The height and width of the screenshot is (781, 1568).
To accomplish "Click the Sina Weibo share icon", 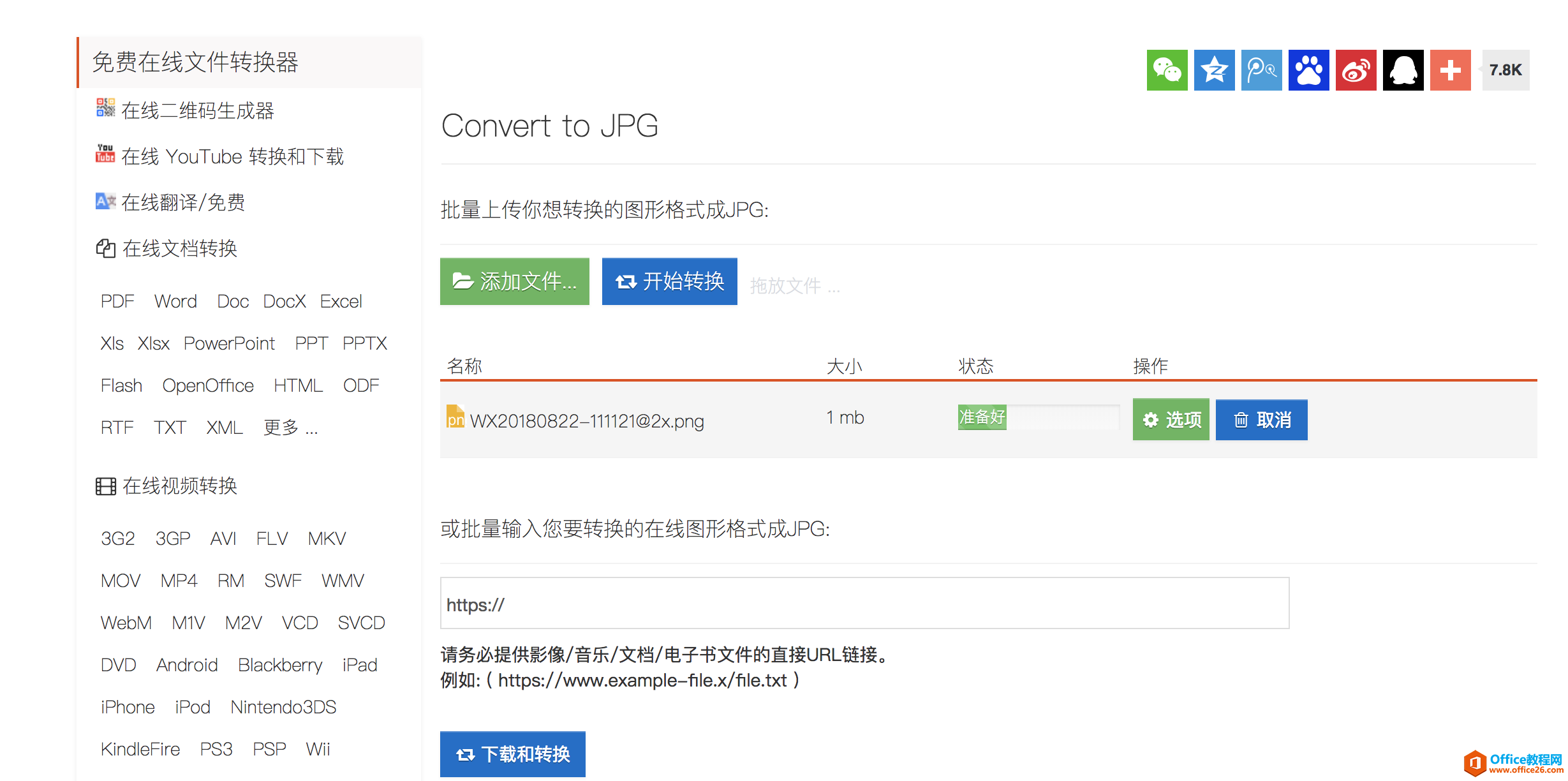I will click(x=1356, y=70).
